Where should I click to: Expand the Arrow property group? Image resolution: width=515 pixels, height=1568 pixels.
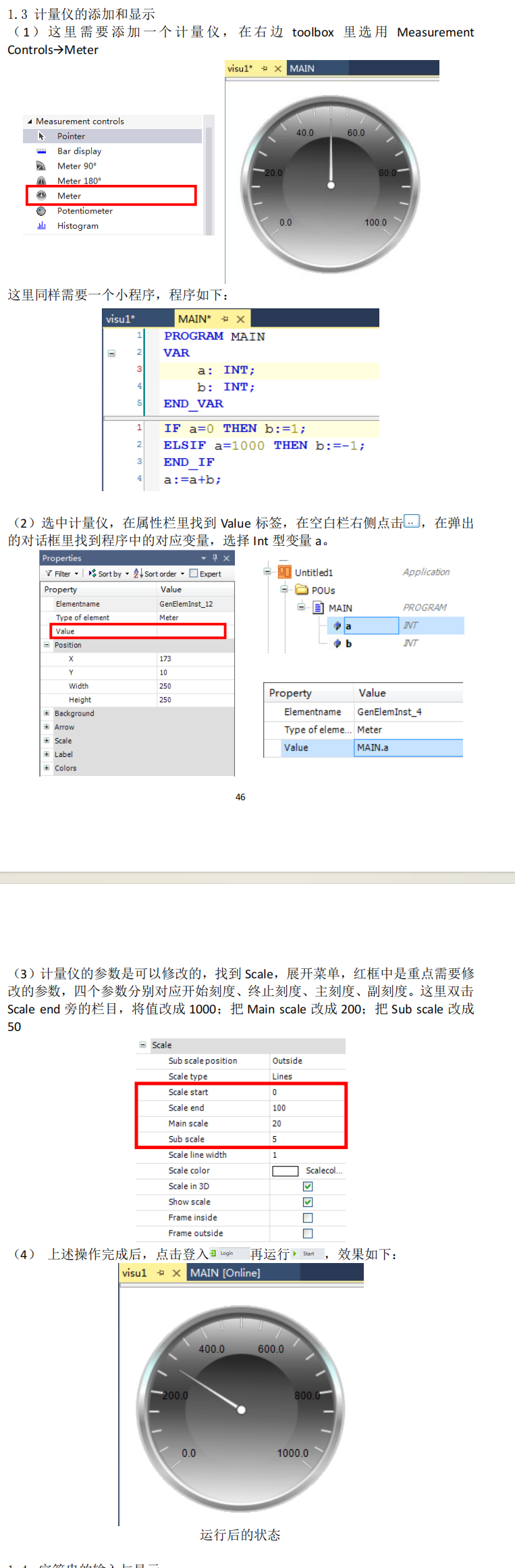pyautogui.click(x=47, y=727)
